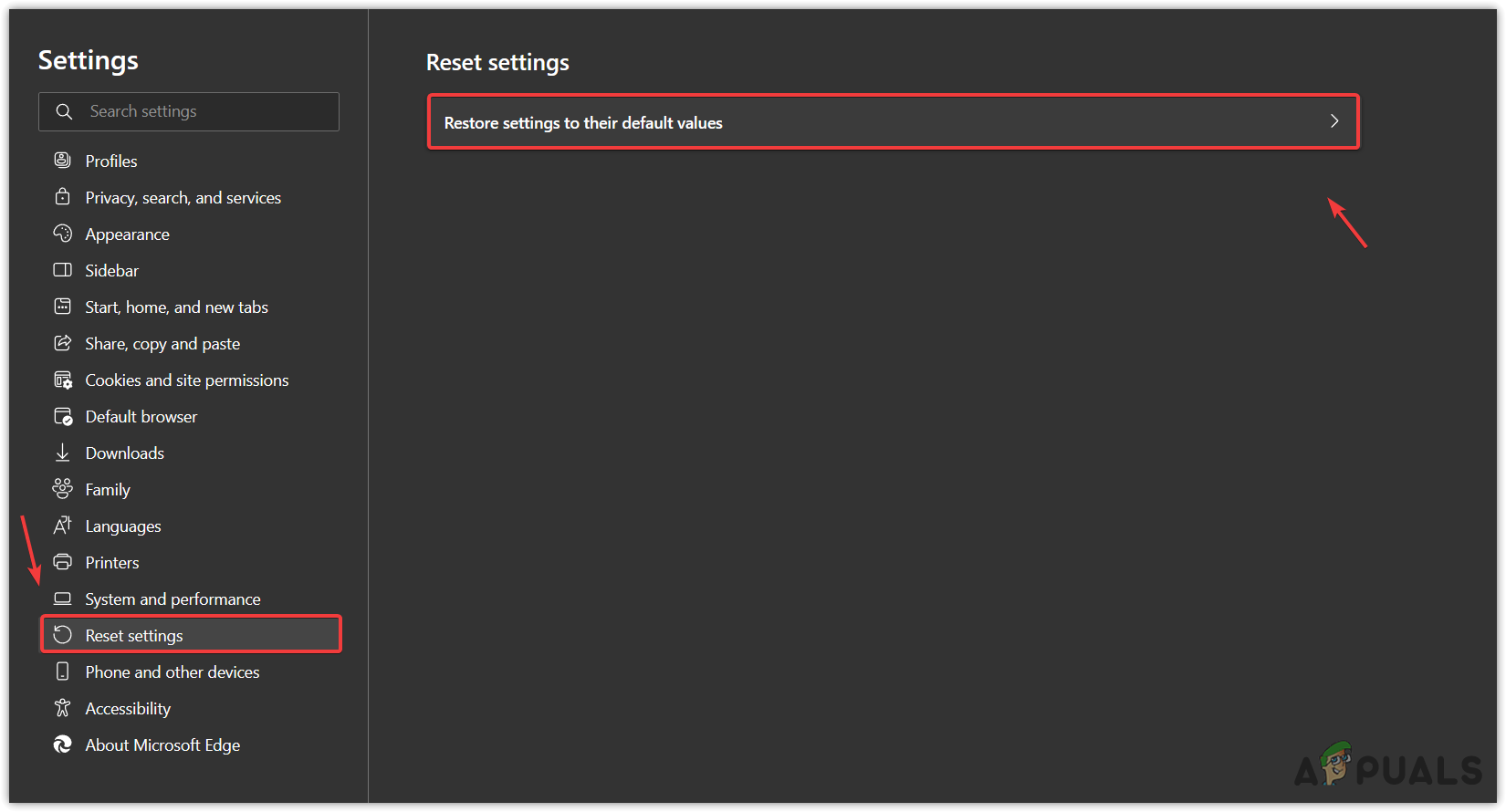The width and height of the screenshot is (1506, 812).
Task: Click the Microsoft Edge logo icon
Action: [62, 744]
